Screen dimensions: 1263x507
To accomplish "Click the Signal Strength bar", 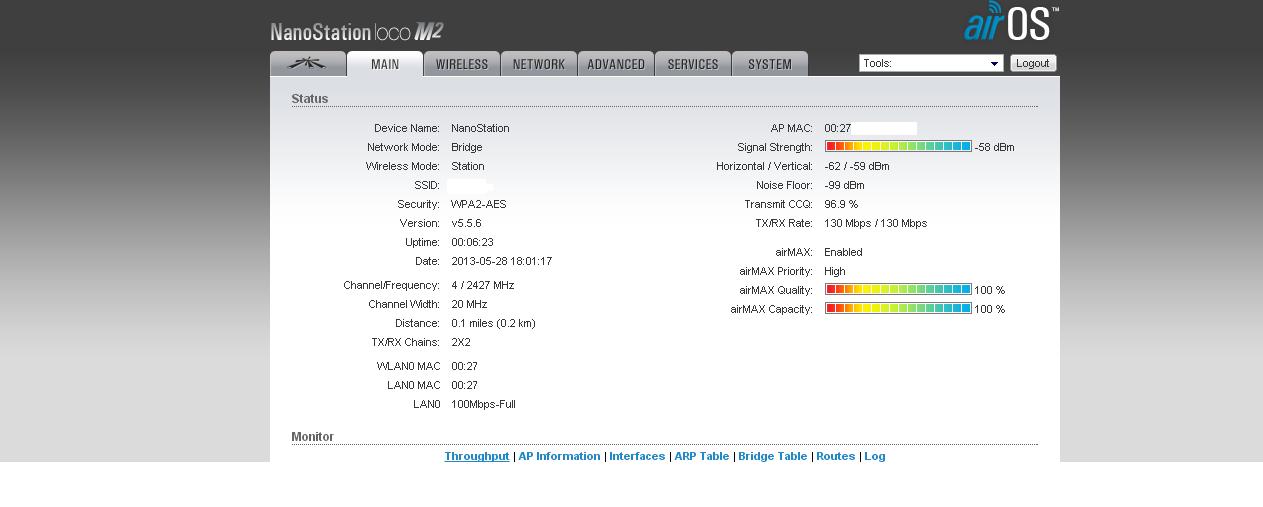I will (898, 147).
